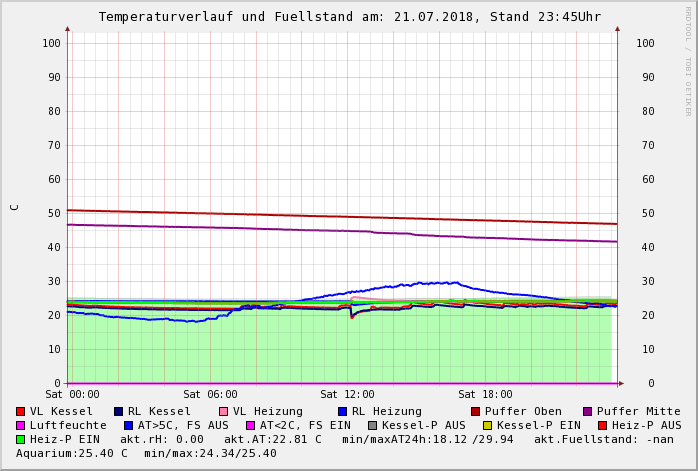698x471 pixels.
Task: Select the green Heiz-P EIN swatch
Action: pos(21,439)
